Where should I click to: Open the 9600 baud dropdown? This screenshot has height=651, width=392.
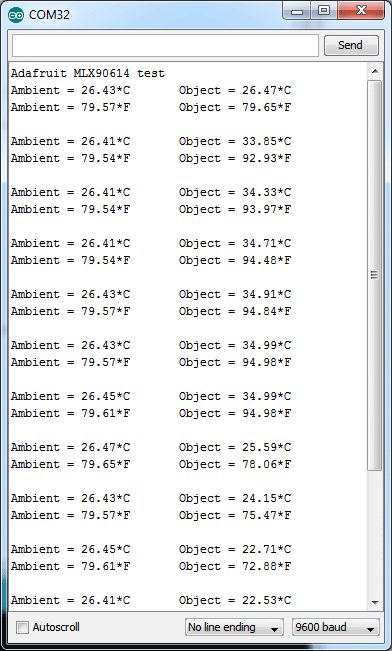click(336, 627)
